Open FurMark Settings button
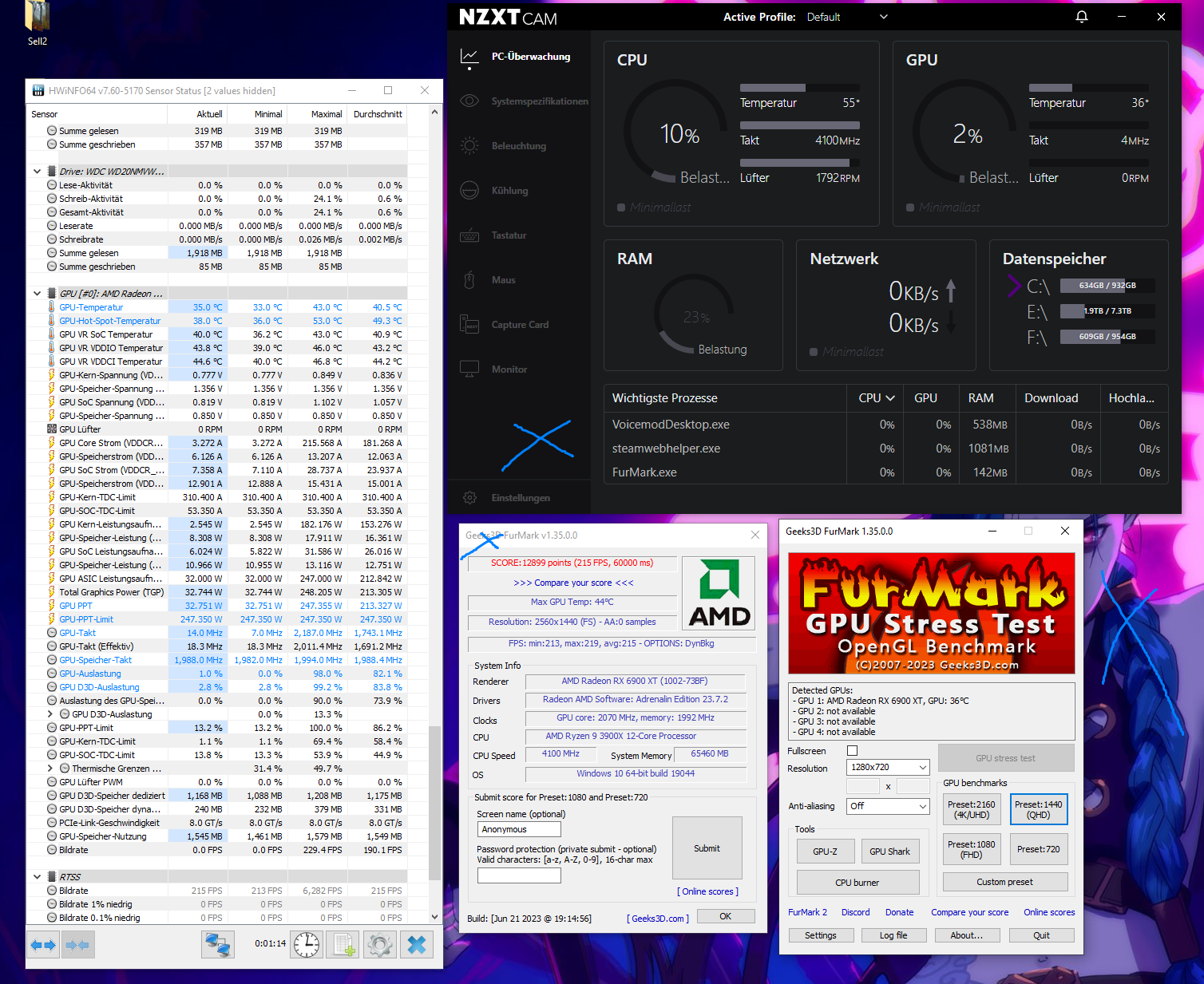 [x=821, y=935]
